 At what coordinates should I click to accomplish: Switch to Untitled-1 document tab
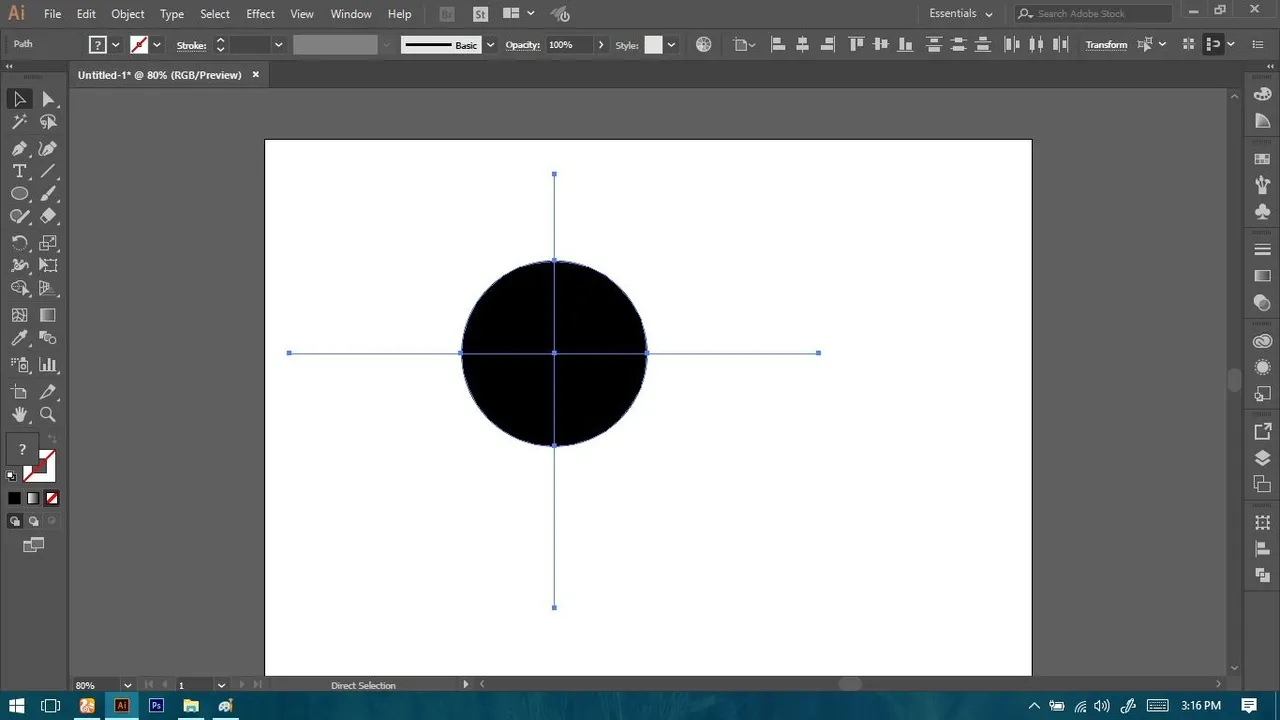(160, 75)
